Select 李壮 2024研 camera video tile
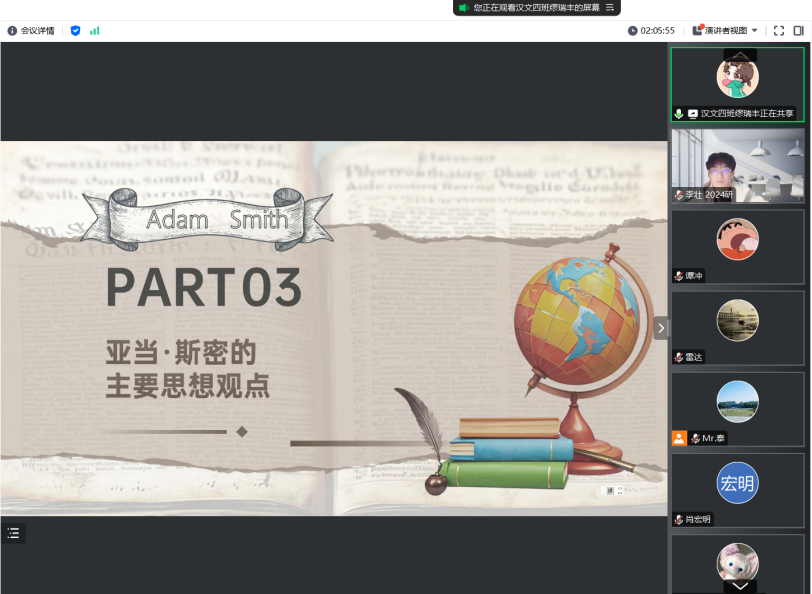 (x=737, y=165)
